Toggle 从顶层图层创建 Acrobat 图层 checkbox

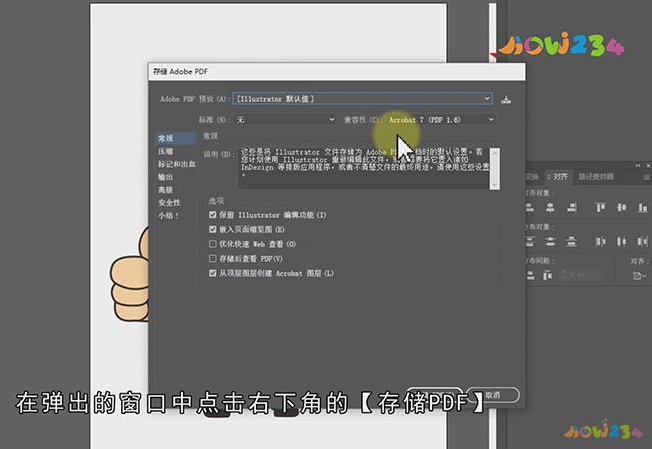212,273
